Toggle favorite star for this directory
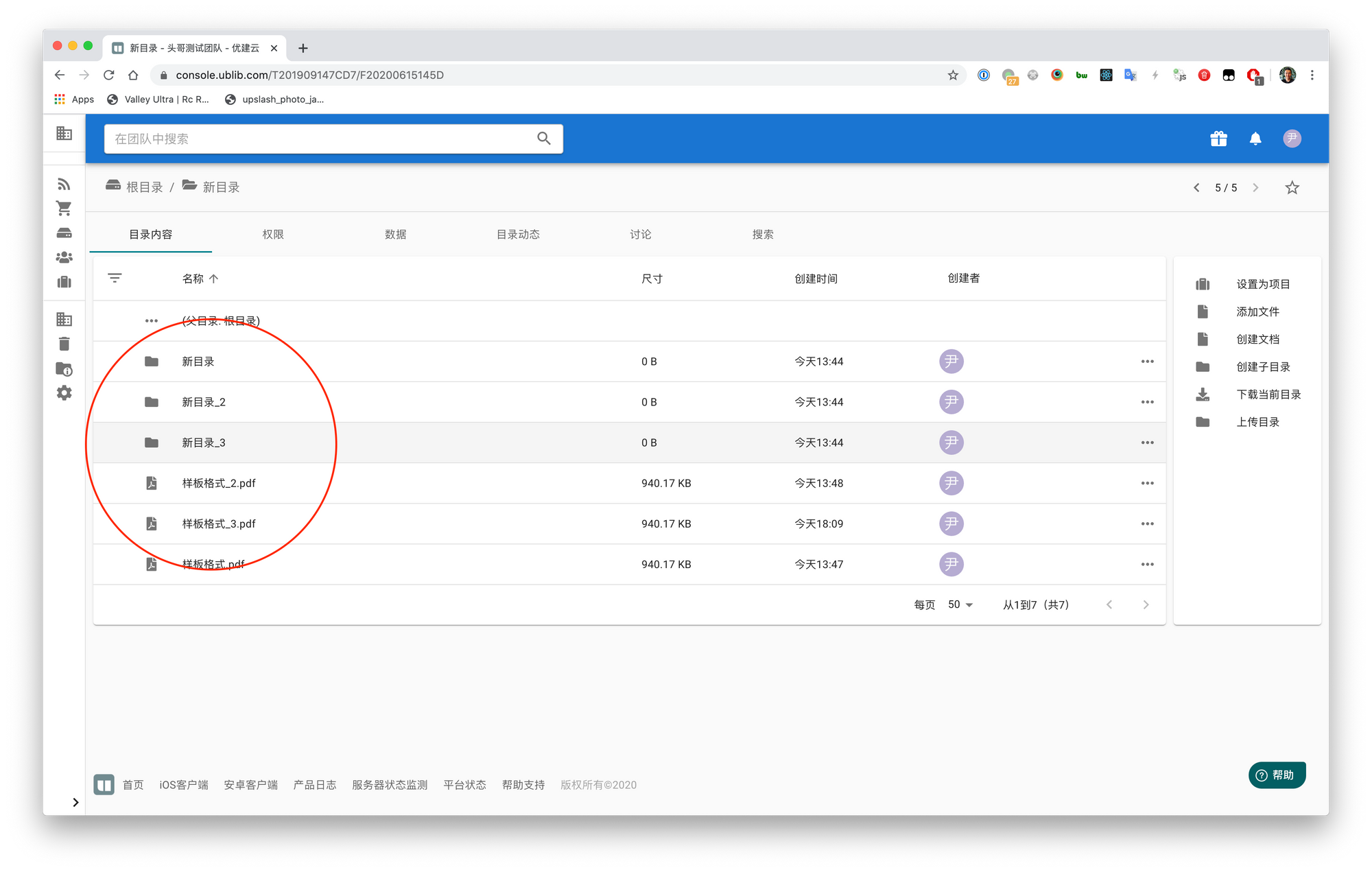This screenshot has width=1372, height=872. point(1292,187)
